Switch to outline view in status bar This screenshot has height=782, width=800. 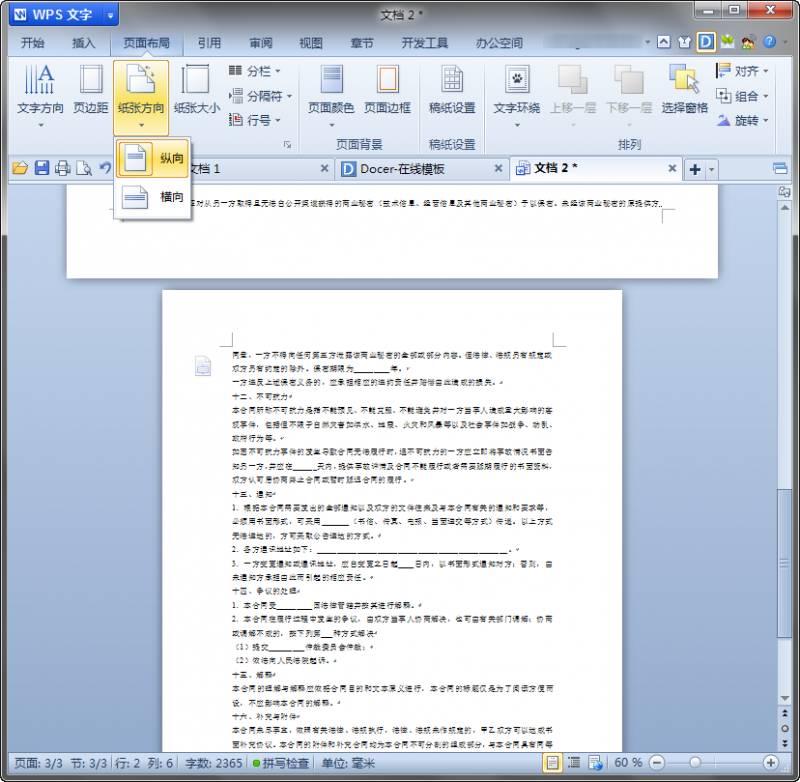(x=572, y=763)
